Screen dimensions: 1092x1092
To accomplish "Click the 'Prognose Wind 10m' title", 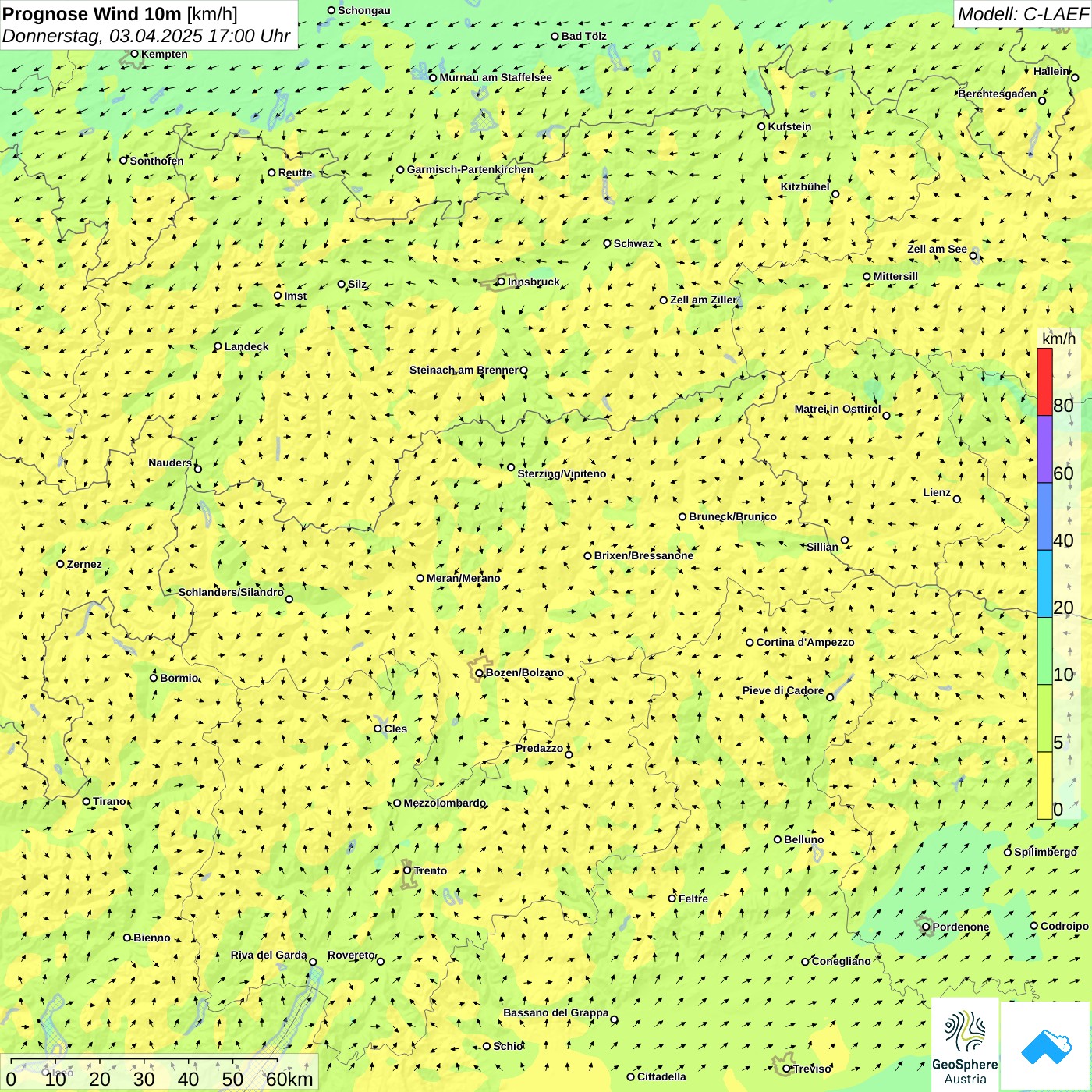I will point(92,13).
